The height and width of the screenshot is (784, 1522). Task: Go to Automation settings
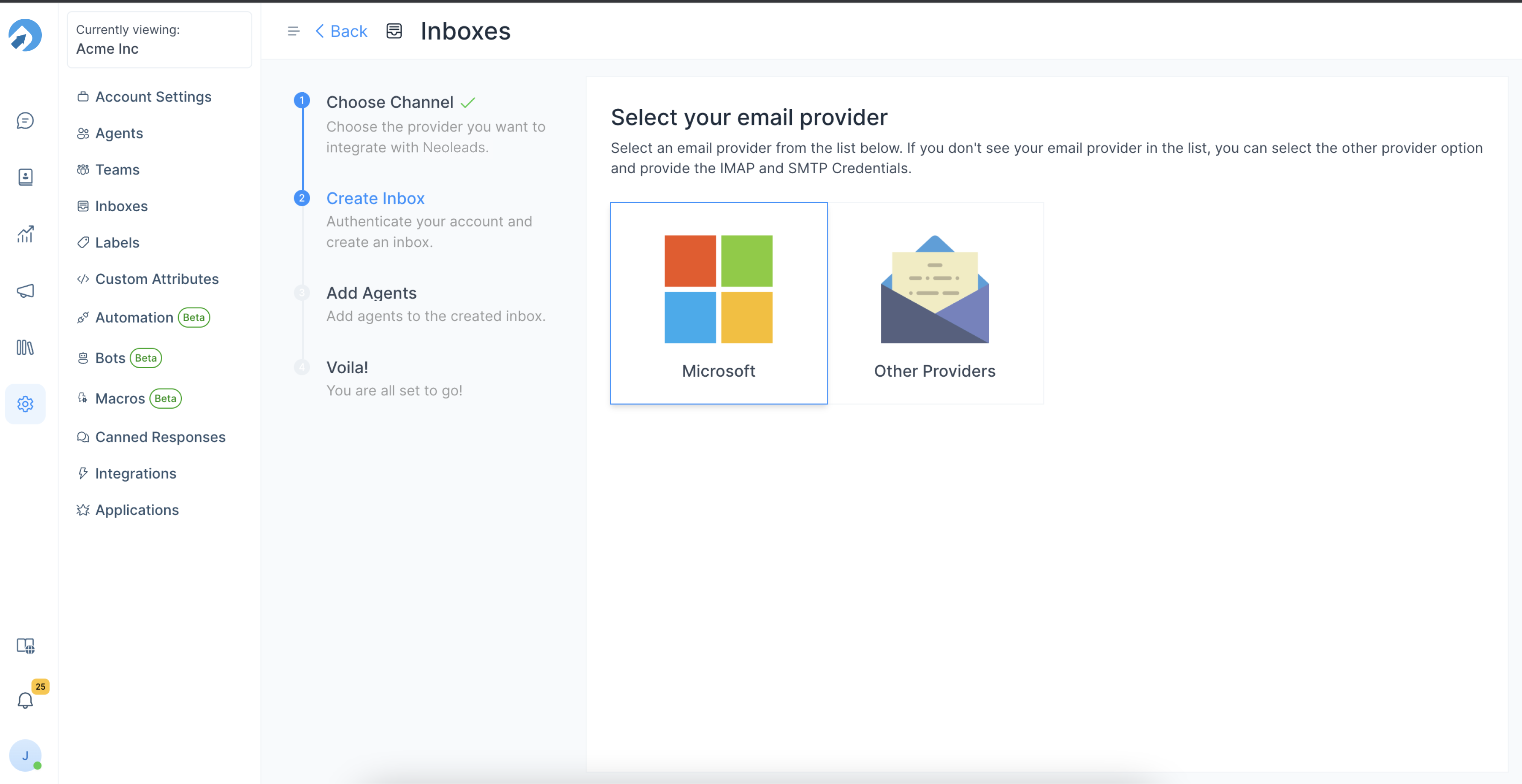point(134,318)
